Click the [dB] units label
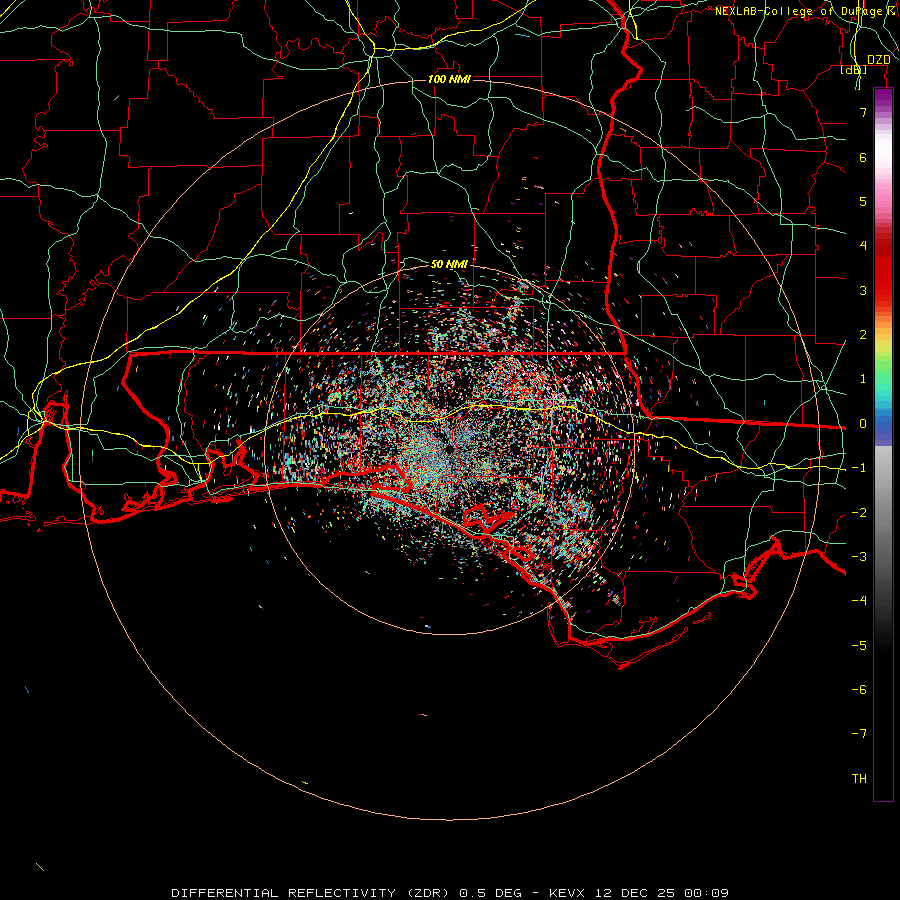The height and width of the screenshot is (900, 900). pyautogui.click(x=854, y=70)
